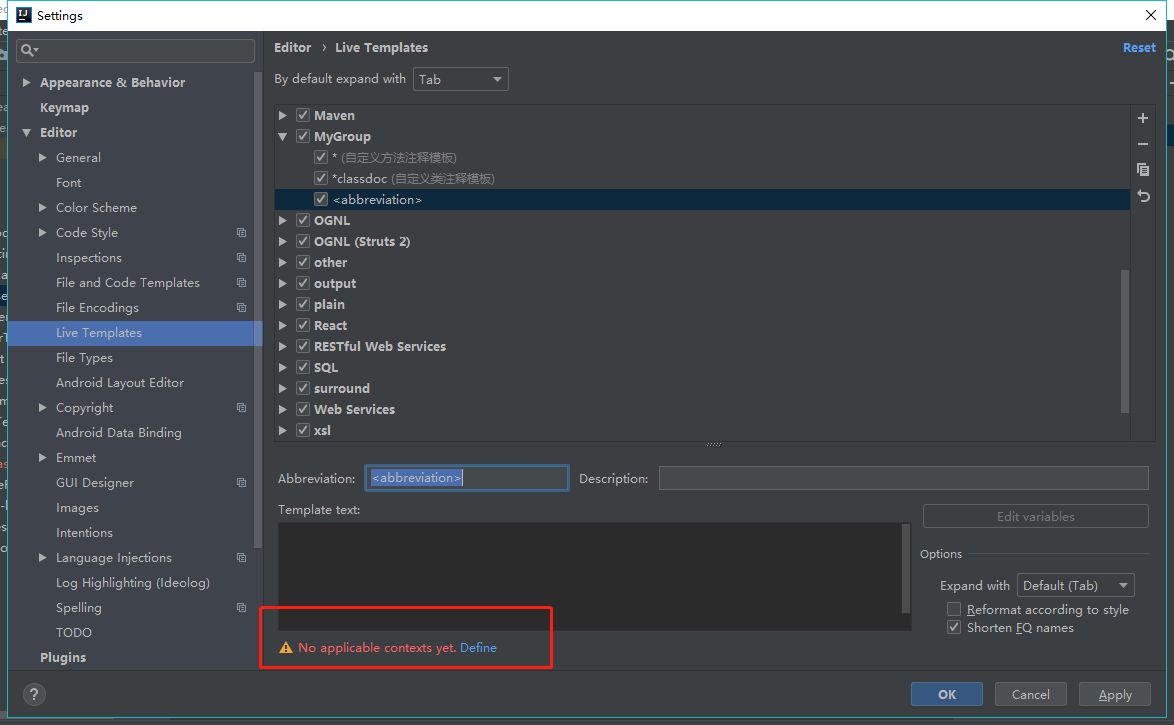Click project-level icon beside Spelling
Image resolution: width=1174 pixels, height=725 pixels.
click(241, 608)
